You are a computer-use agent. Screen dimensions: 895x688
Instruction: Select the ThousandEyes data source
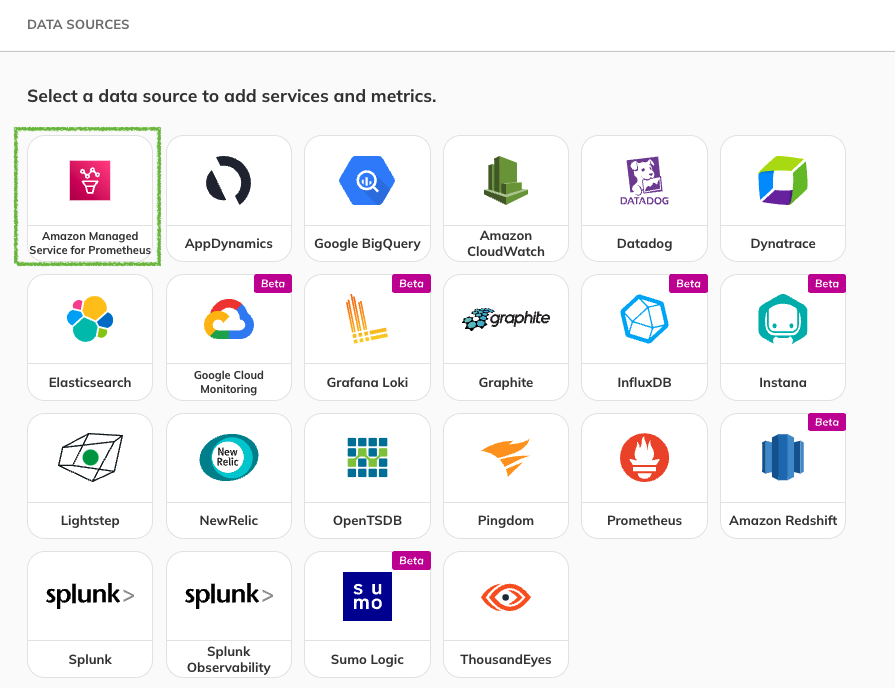click(x=505, y=613)
